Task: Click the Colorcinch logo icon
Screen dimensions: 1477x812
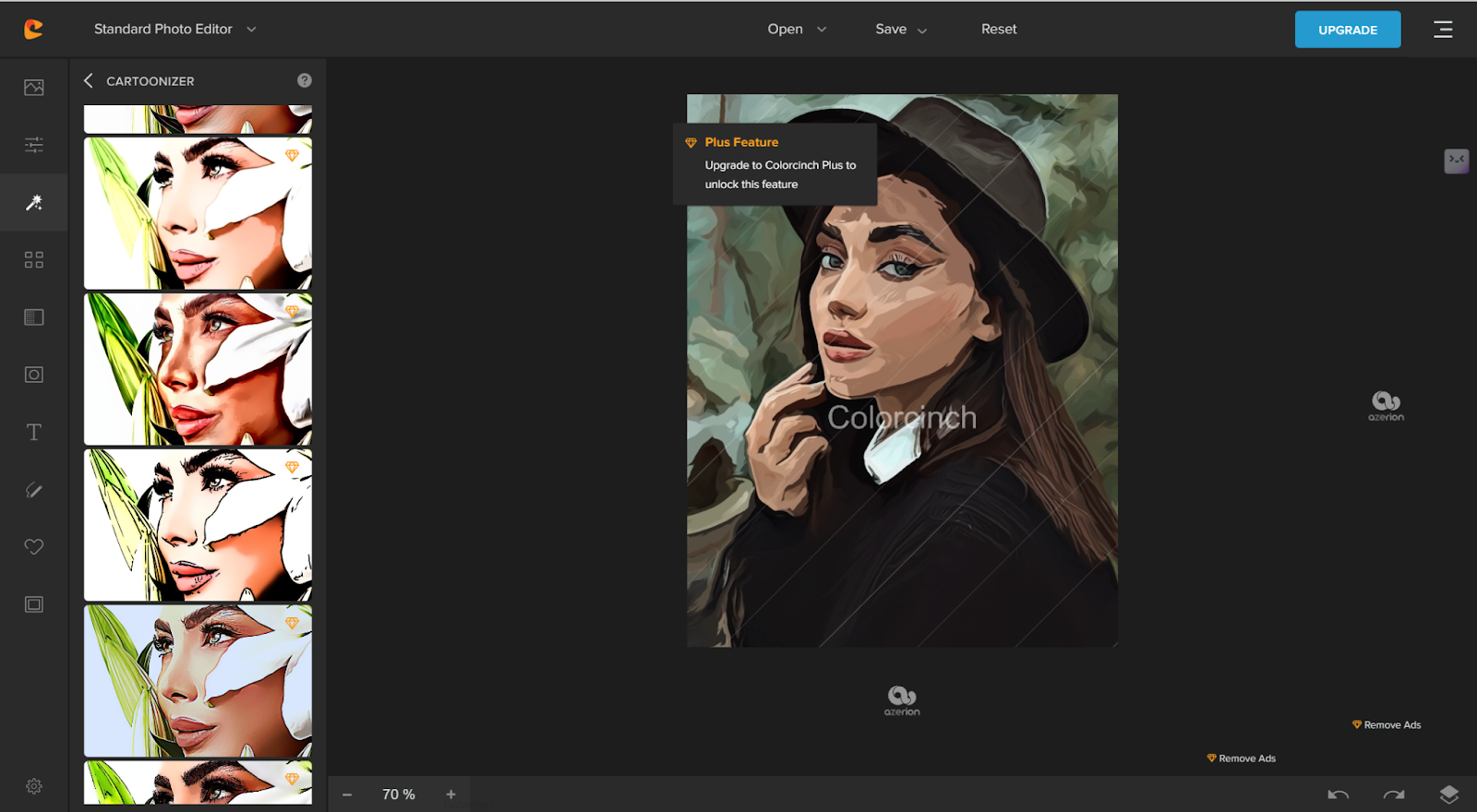Action: (33, 30)
